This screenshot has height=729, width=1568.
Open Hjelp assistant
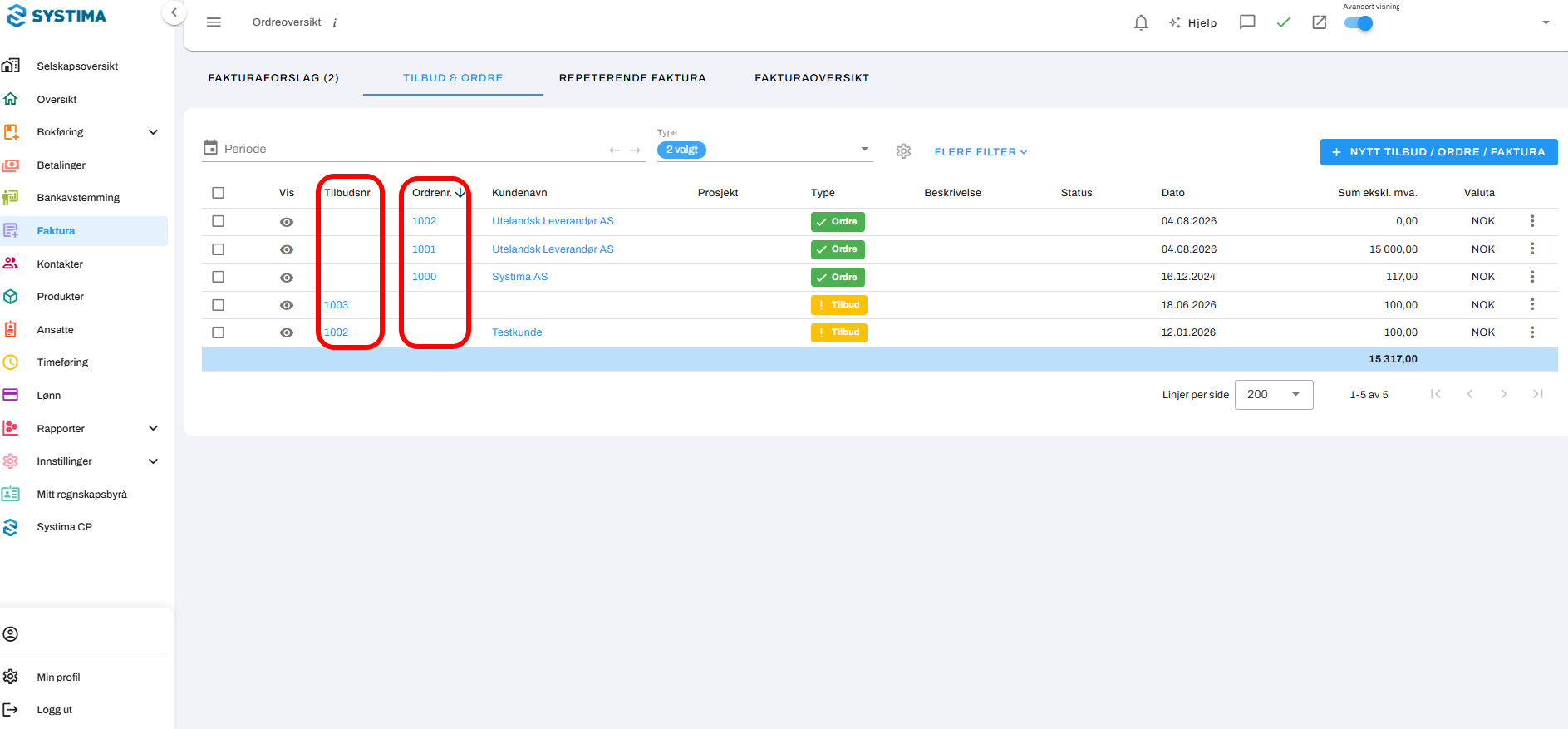pos(1192,22)
